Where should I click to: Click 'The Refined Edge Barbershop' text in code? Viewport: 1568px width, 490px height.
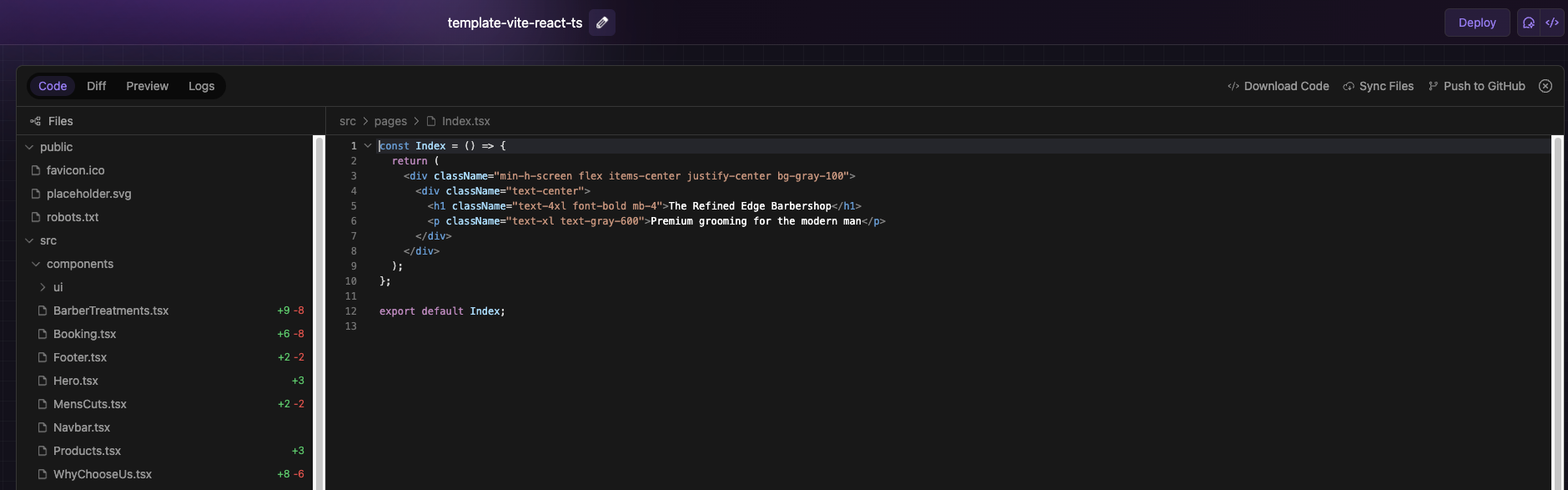[750, 206]
